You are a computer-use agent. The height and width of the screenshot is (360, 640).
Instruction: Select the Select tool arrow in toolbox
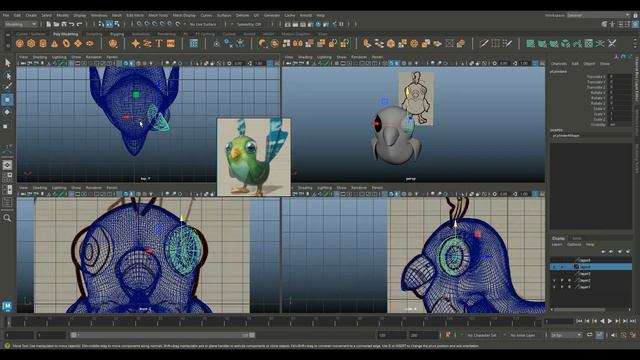[x=7, y=63]
